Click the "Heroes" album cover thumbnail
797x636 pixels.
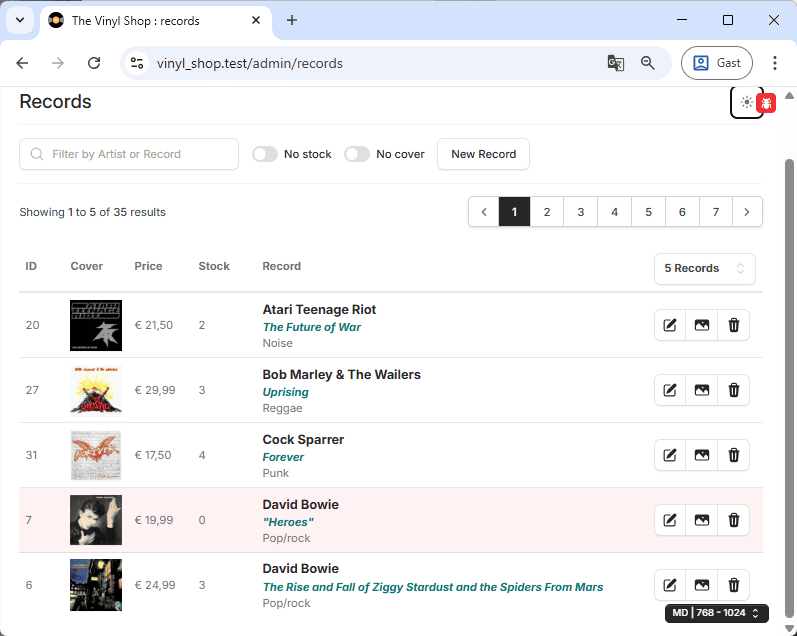pos(96,520)
